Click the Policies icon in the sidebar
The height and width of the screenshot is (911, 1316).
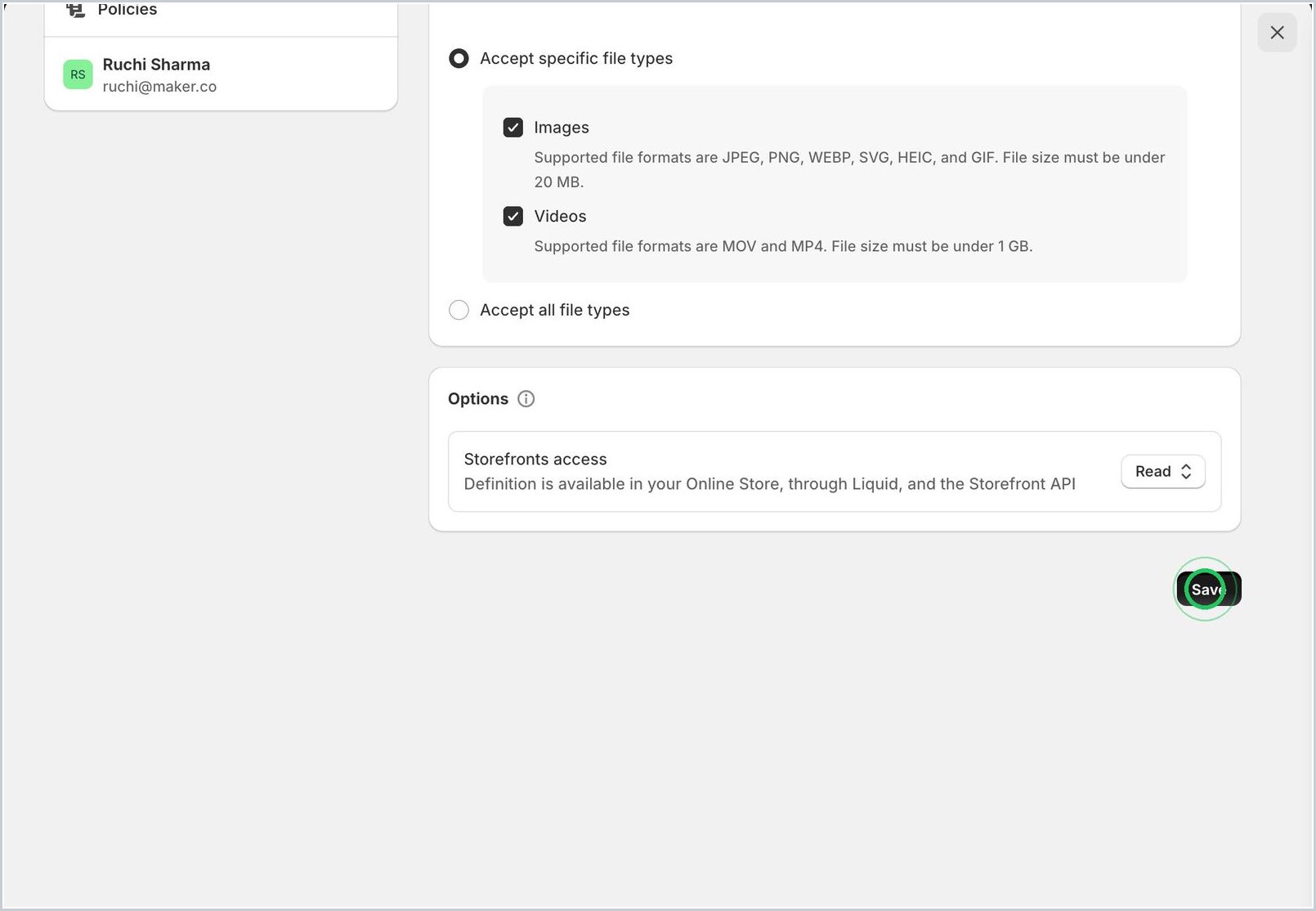[75, 10]
